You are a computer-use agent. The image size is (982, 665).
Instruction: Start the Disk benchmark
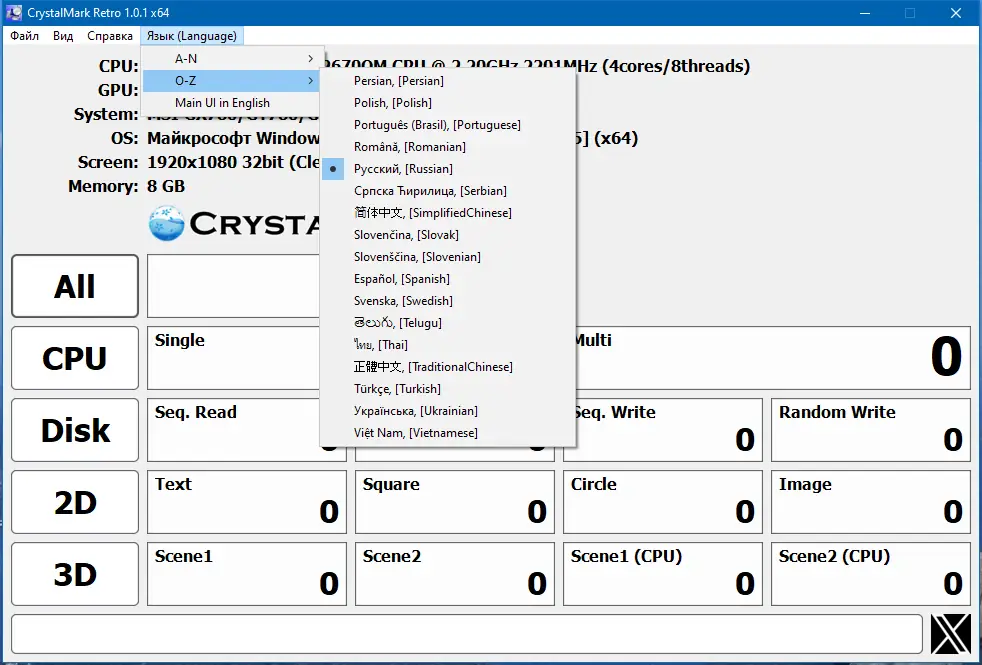(x=75, y=430)
